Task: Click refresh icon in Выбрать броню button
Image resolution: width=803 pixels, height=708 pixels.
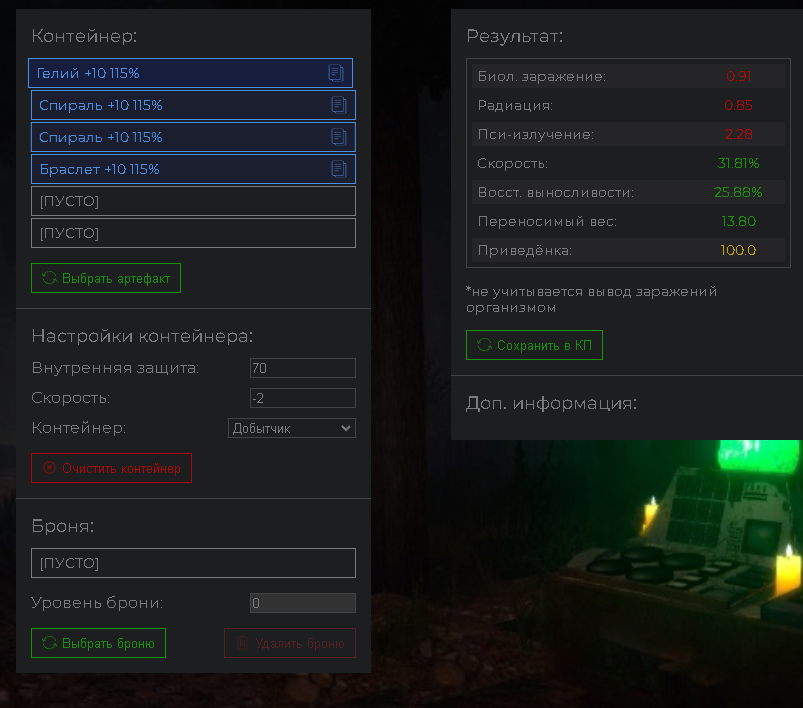Action: 50,643
